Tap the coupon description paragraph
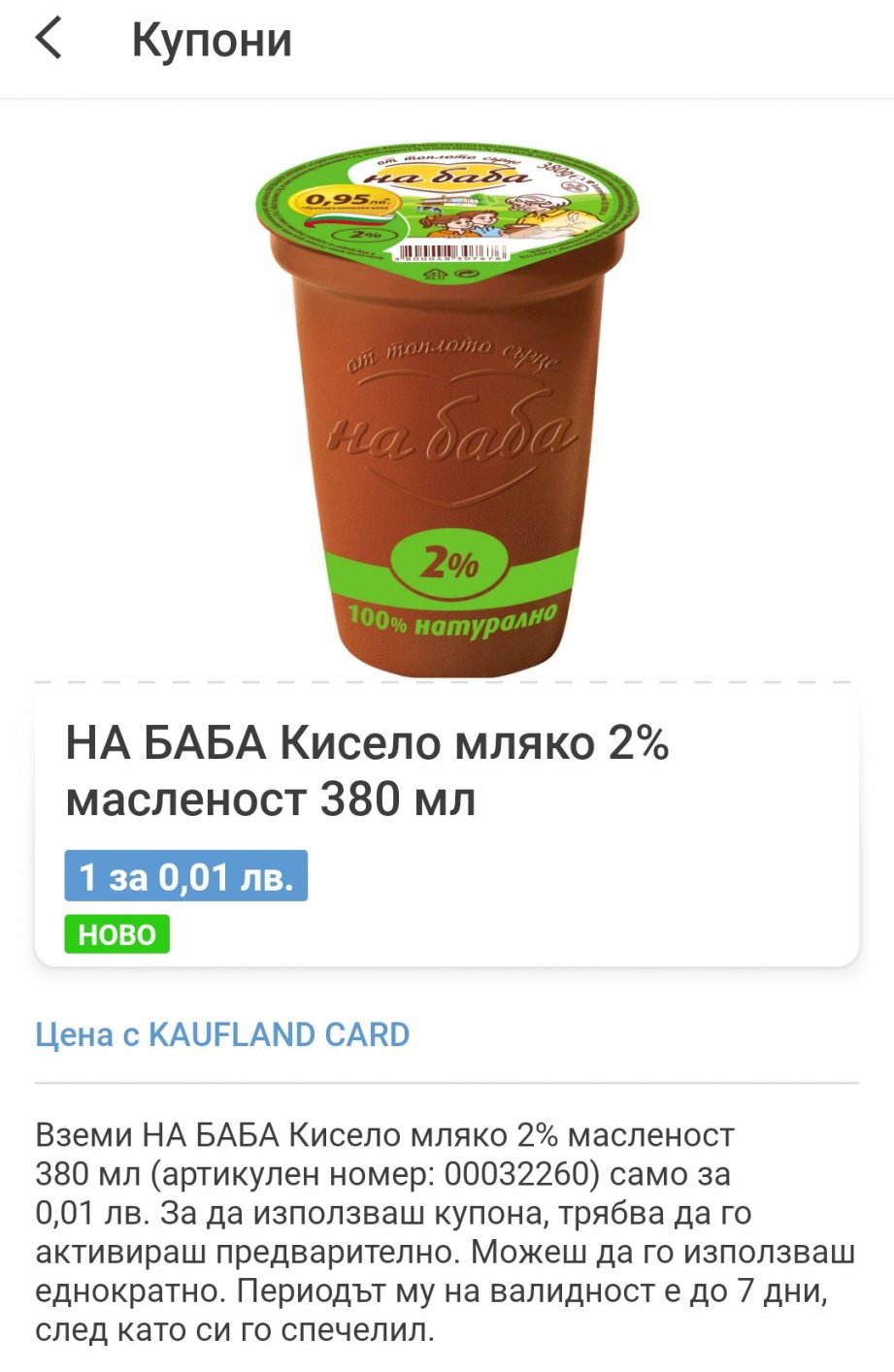This screenshot has width=894, height=1372. pos(446,1232)
